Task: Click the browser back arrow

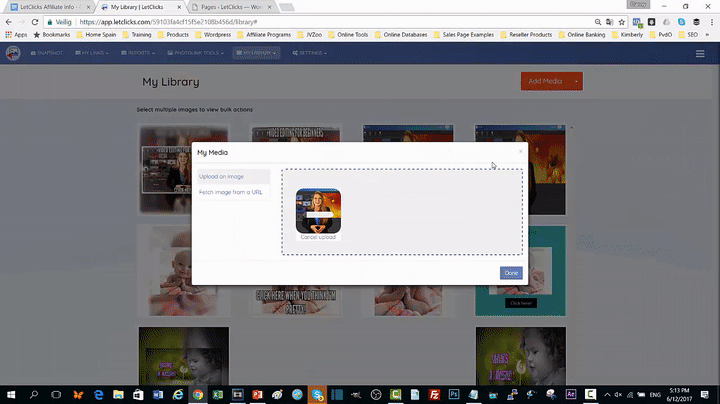Action: pos(8,21)
